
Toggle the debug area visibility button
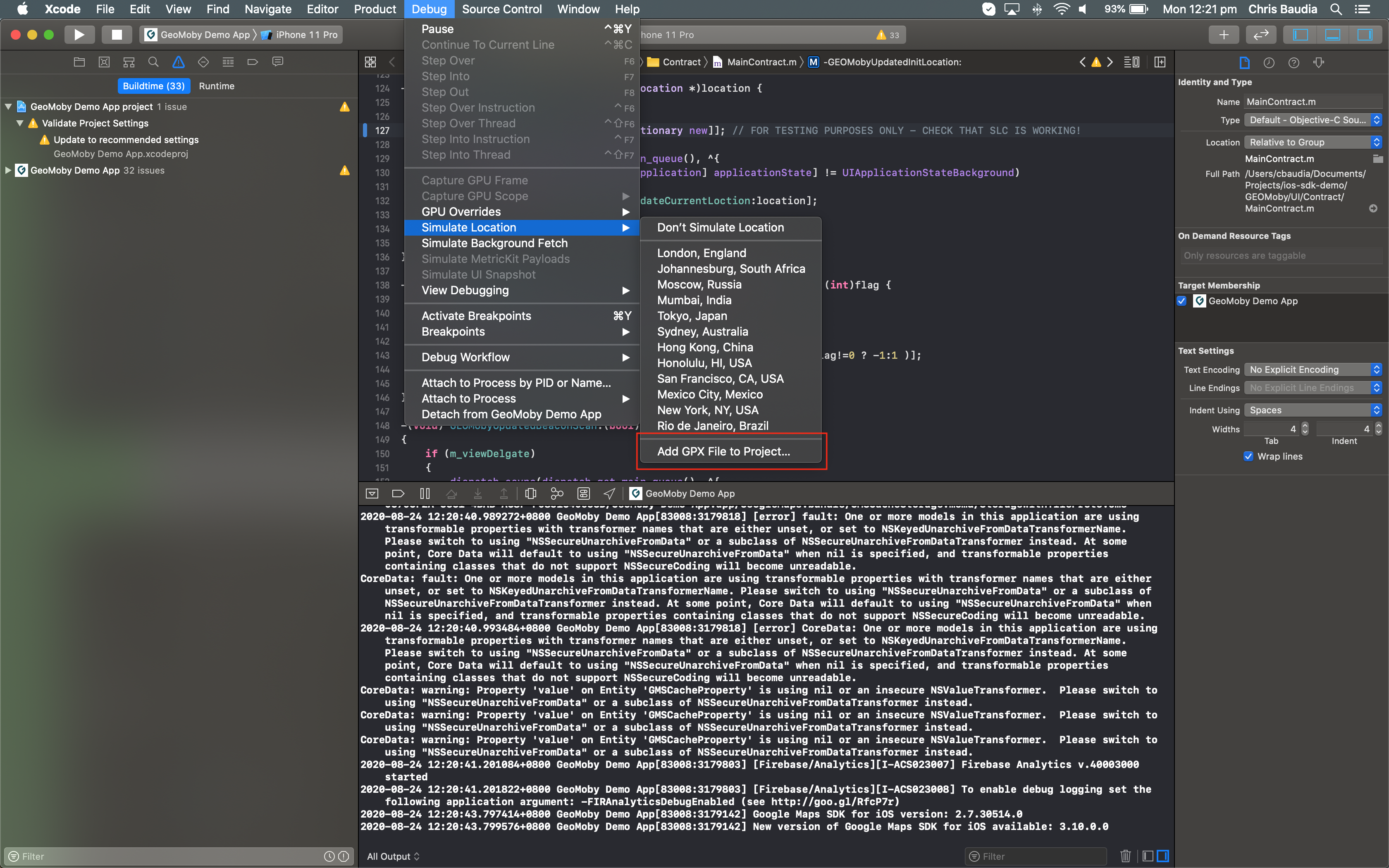pos(1333,35)
